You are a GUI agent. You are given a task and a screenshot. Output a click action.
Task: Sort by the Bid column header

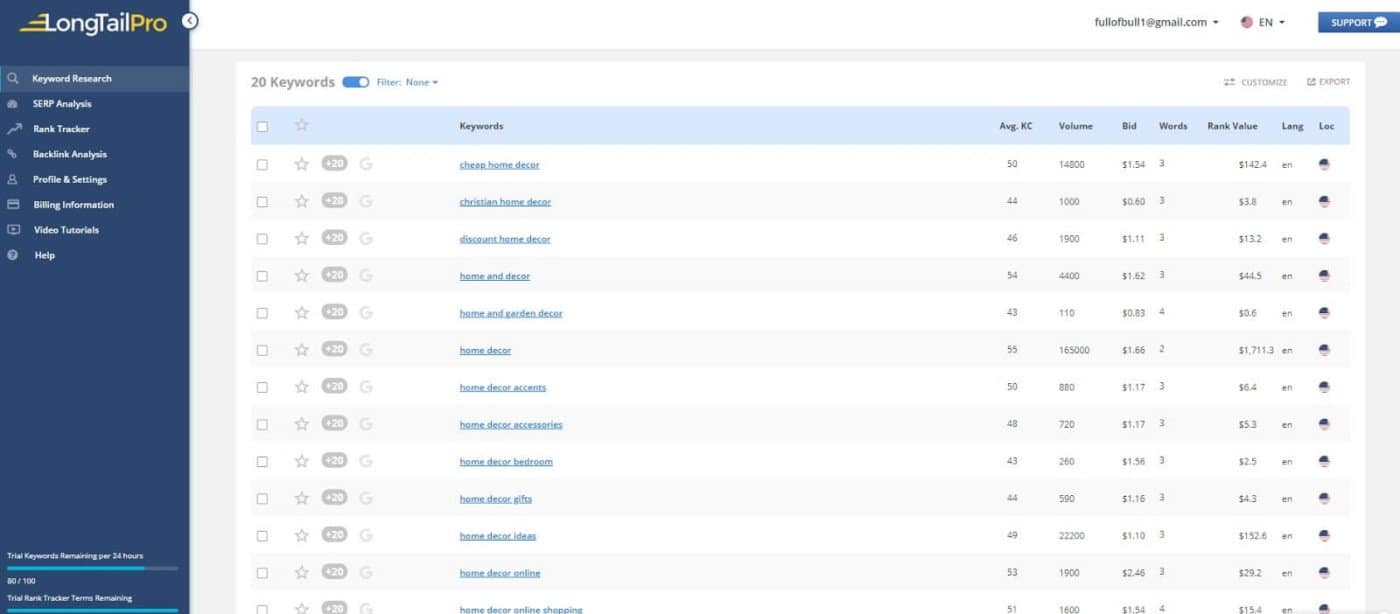[x=1129, y=126]
